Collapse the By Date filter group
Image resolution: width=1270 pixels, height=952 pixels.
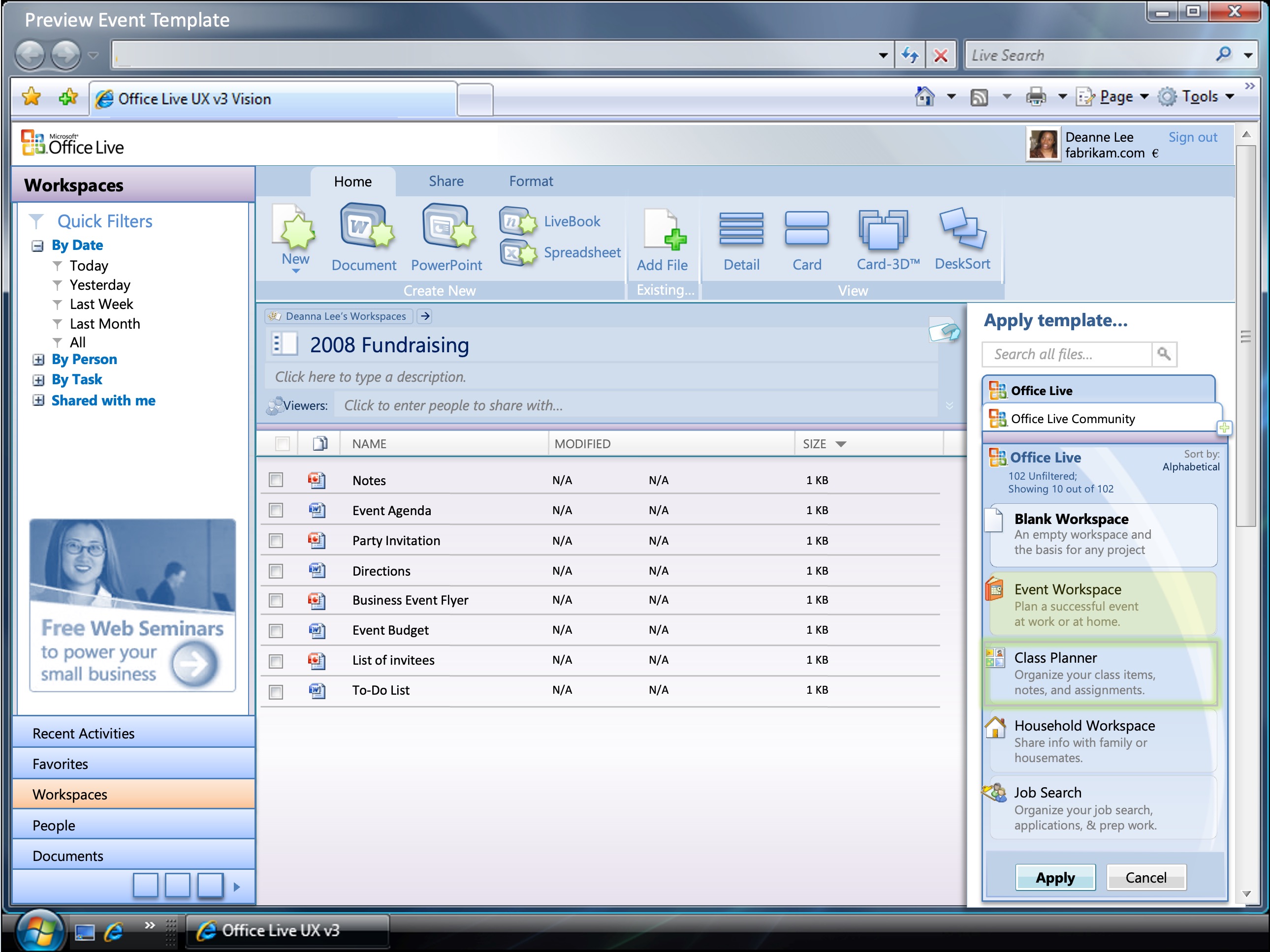pyautogui.click(x=38, y=246)
